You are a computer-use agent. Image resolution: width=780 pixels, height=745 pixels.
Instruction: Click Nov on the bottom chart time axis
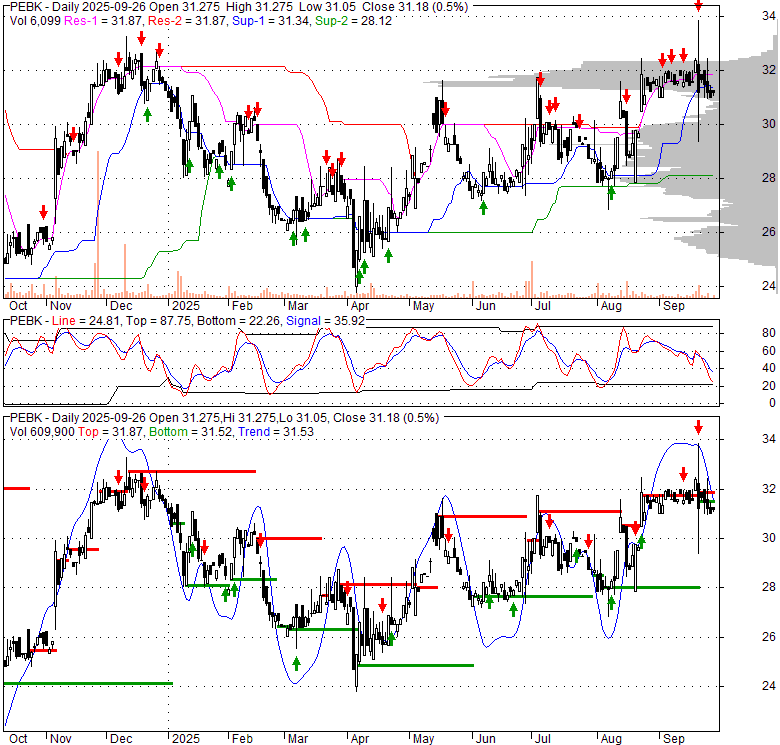coord(61,739)
